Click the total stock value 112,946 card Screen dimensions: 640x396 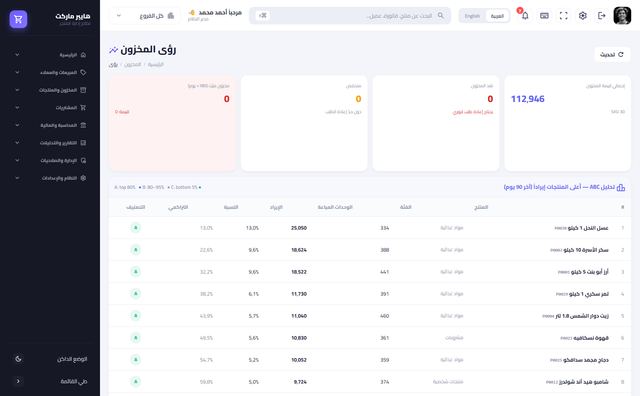tap(567, 123)
